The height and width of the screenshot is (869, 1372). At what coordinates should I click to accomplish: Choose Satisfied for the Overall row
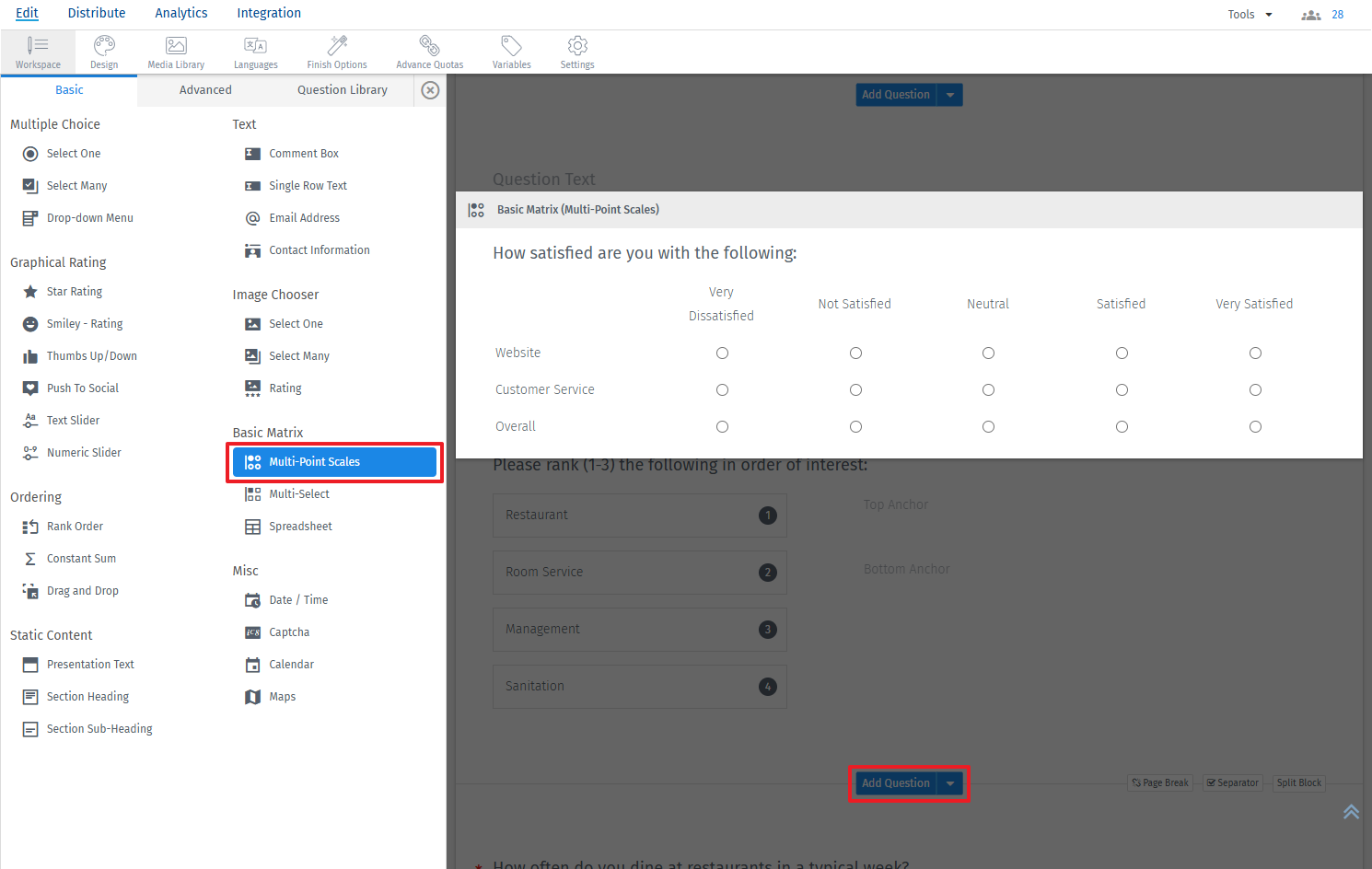click(1121, 426)
